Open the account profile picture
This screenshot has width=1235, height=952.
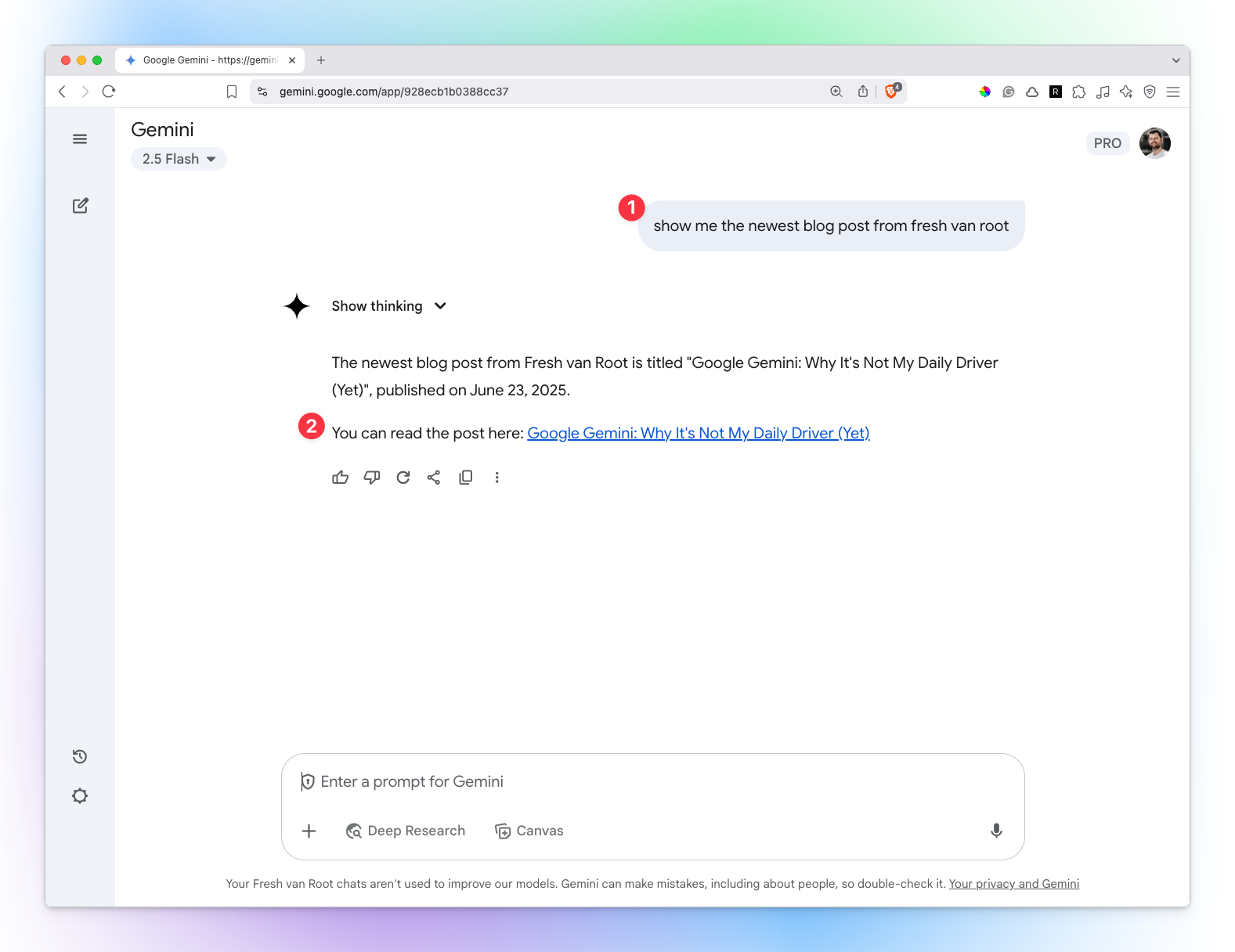coord(1154,143)
